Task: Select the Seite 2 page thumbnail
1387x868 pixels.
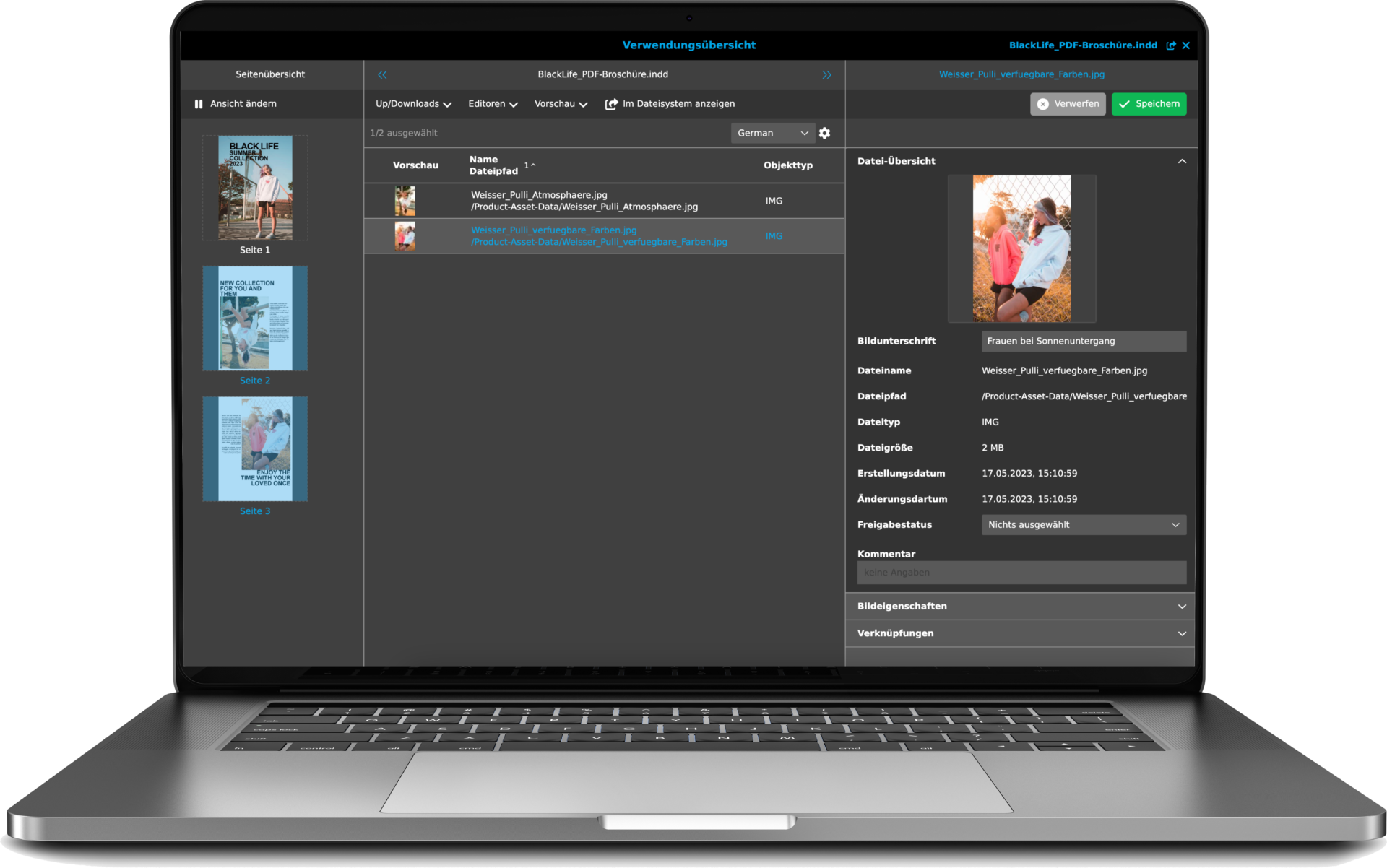Action: click(255, 318)
